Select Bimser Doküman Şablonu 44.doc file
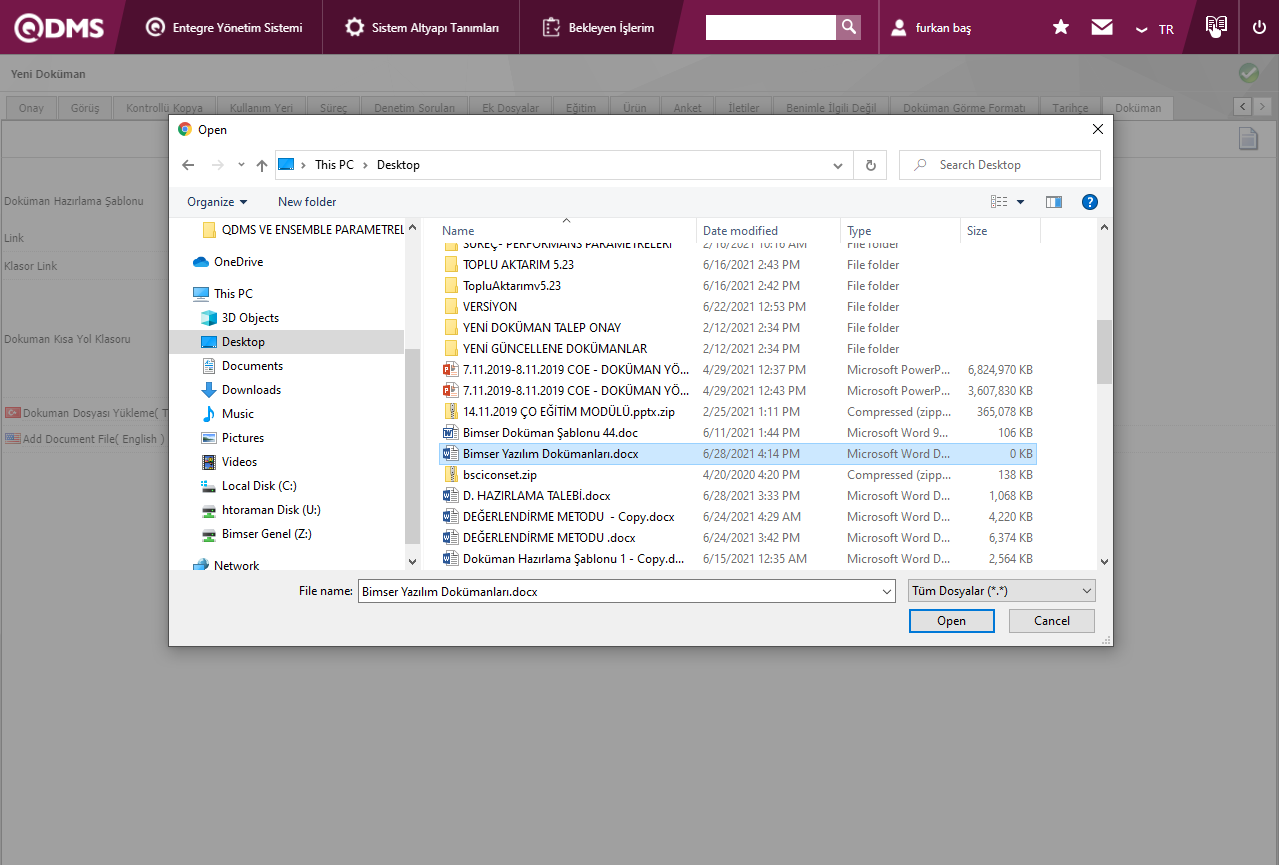The height and width of the screenshot is (865, 1279). [x=550, y=433]
